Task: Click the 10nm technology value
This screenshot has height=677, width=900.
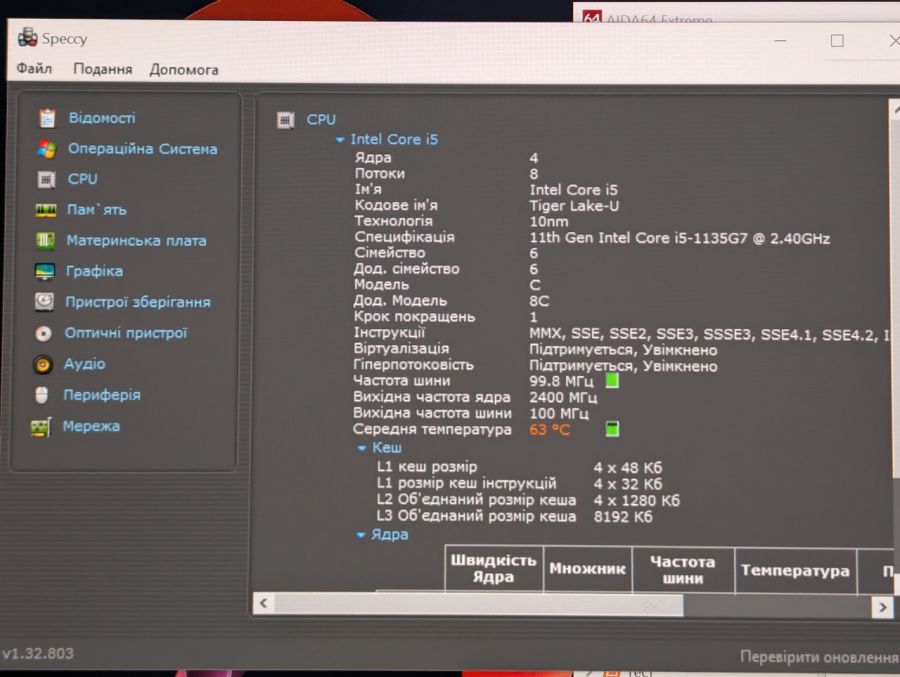Action: [549, 222]
